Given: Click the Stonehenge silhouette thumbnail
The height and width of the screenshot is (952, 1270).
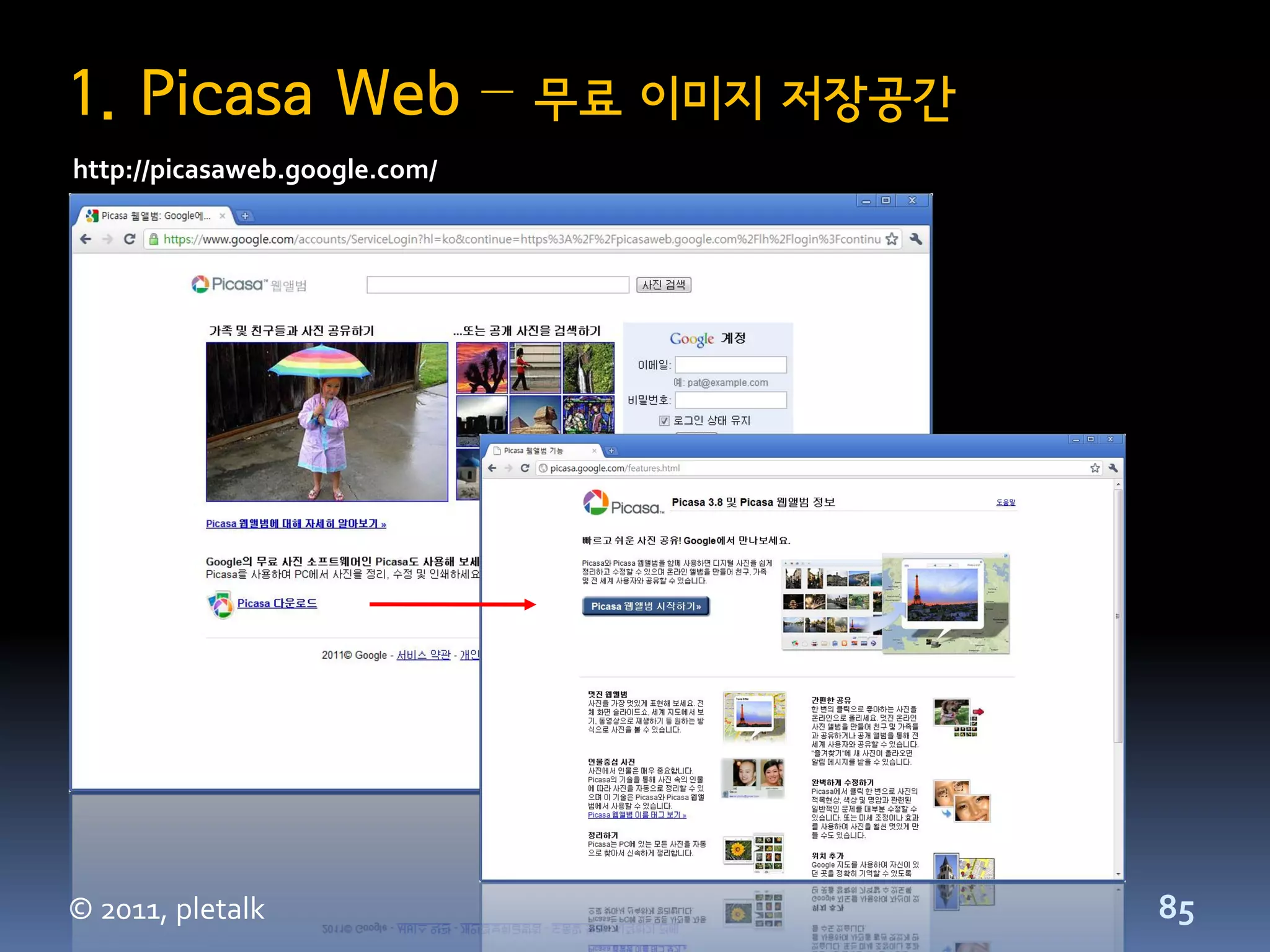Looking at the screenshot, I should click(482, 421).
